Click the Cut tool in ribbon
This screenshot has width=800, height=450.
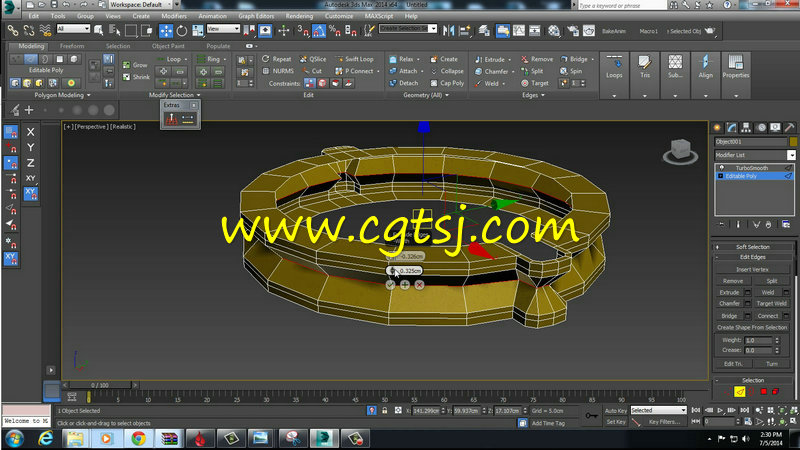[x=312, y=71]
